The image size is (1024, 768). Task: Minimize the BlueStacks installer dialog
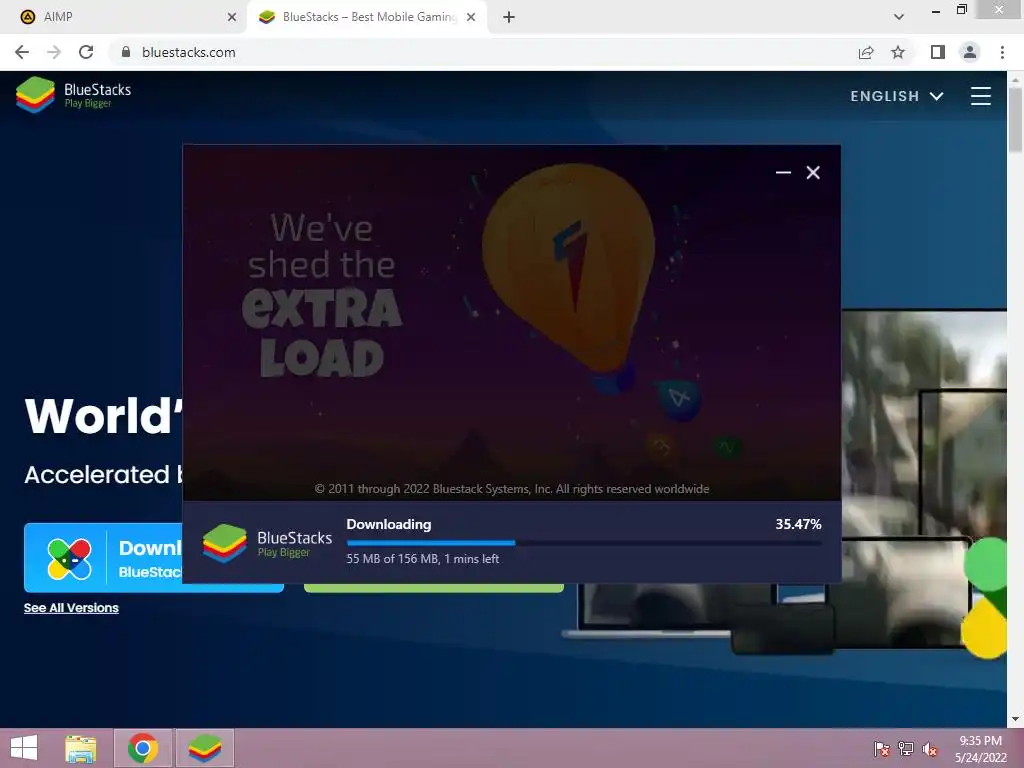783,172
